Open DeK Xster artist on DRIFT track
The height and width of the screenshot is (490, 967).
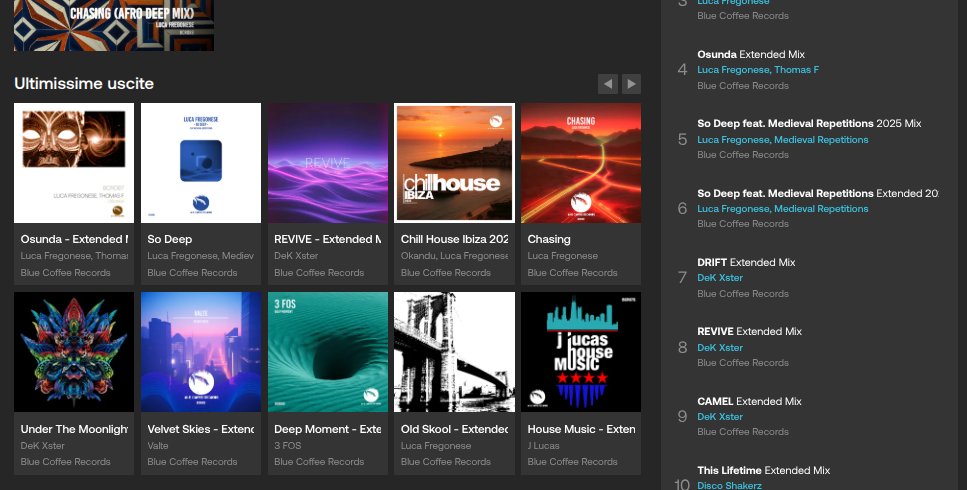[x=720, y=278]
